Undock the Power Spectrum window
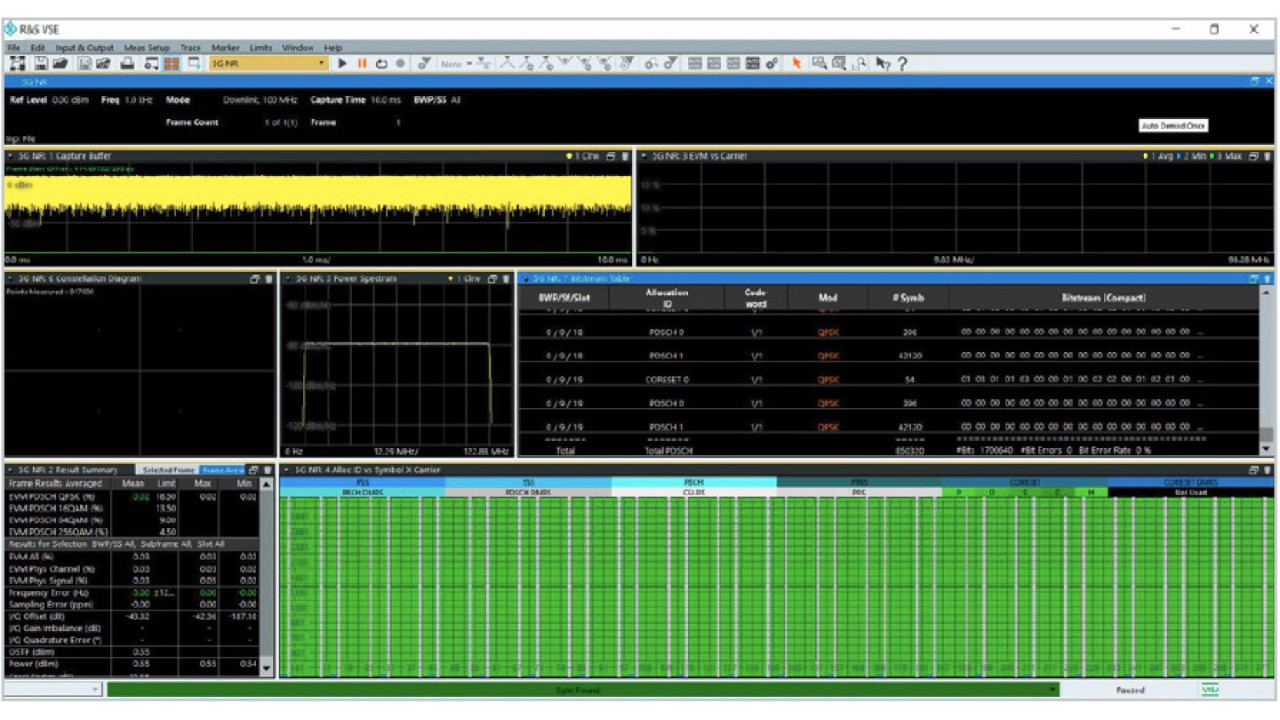 click(x=493, y=279)
